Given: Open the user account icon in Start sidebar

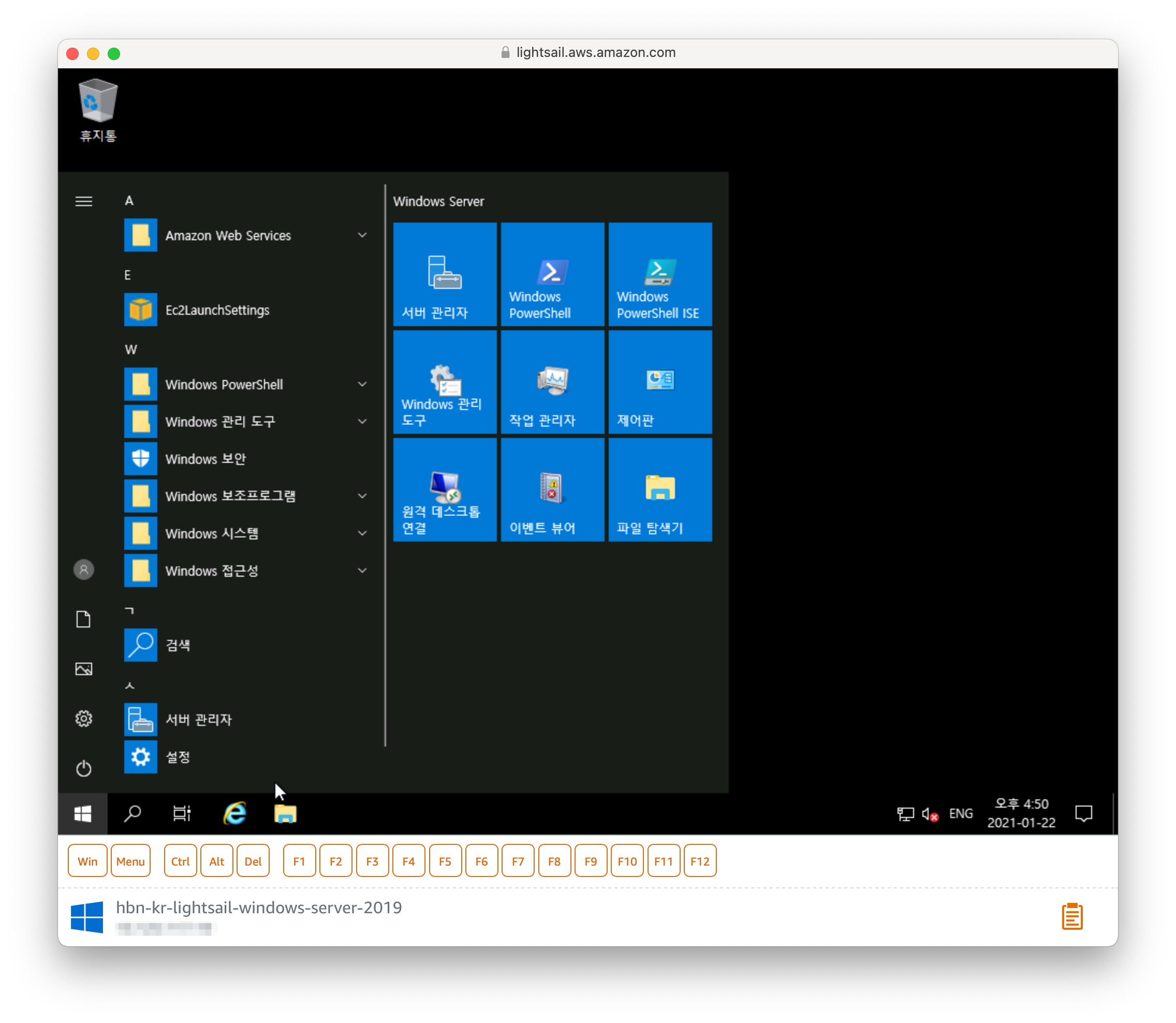Looking at the screenshot, I should coord(84,569).
